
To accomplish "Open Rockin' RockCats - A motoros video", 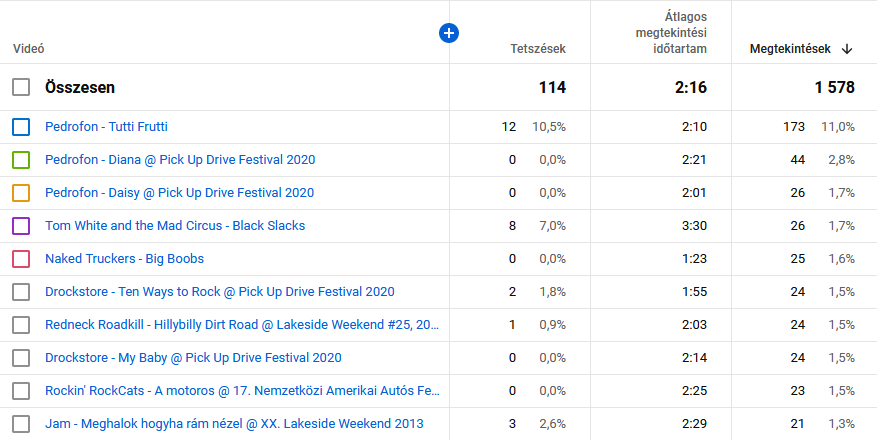I will (242, 391).
